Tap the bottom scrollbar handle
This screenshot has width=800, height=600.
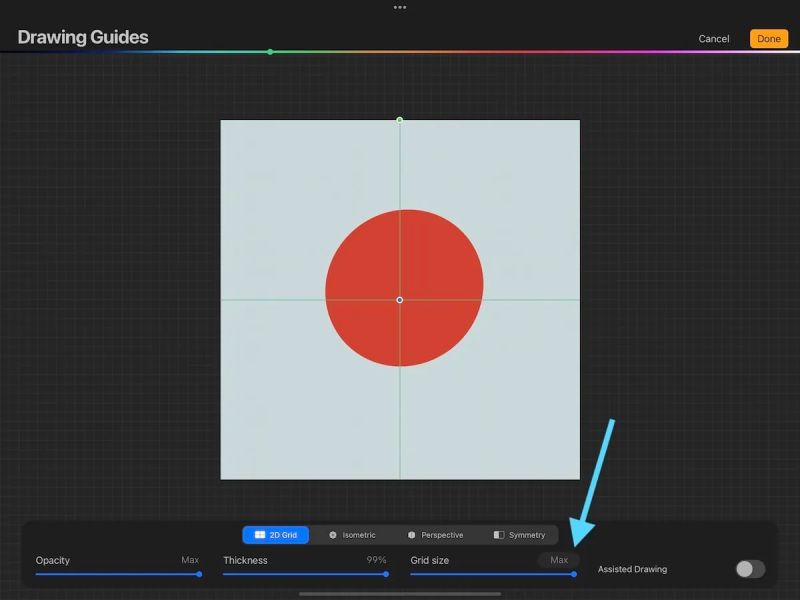click(400, 593)
